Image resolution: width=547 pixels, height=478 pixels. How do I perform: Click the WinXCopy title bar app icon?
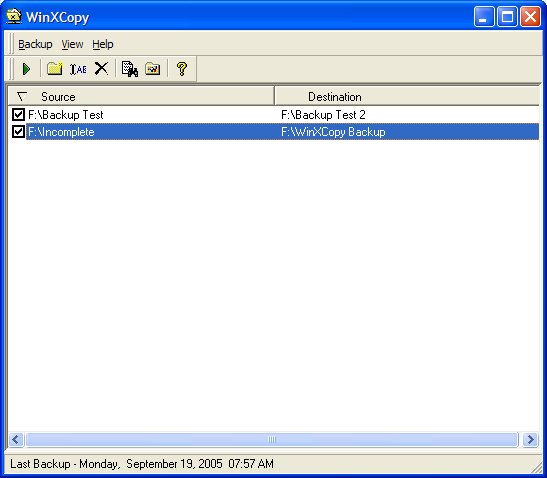click(x=14, y=16)
